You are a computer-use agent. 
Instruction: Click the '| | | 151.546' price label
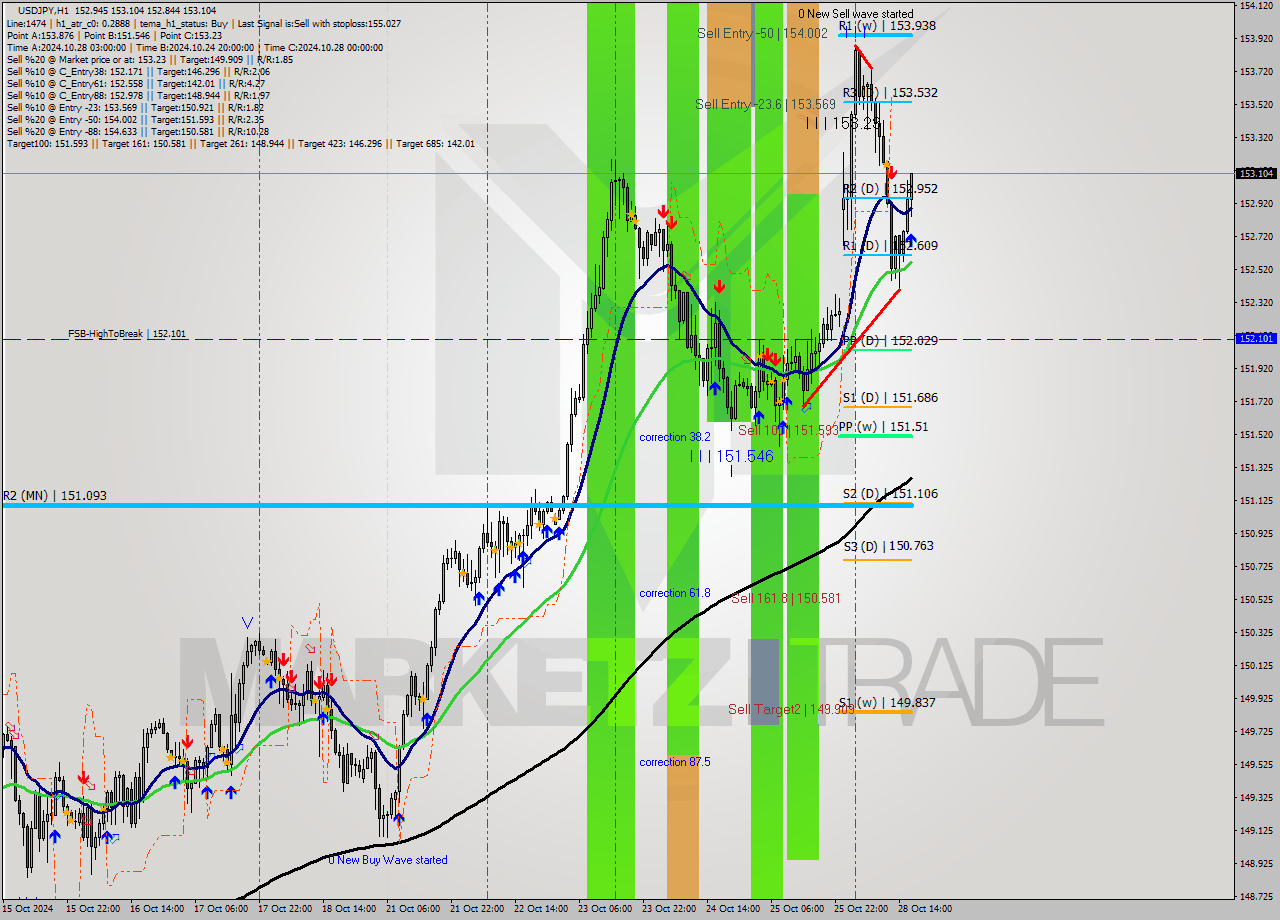[732, 456]
